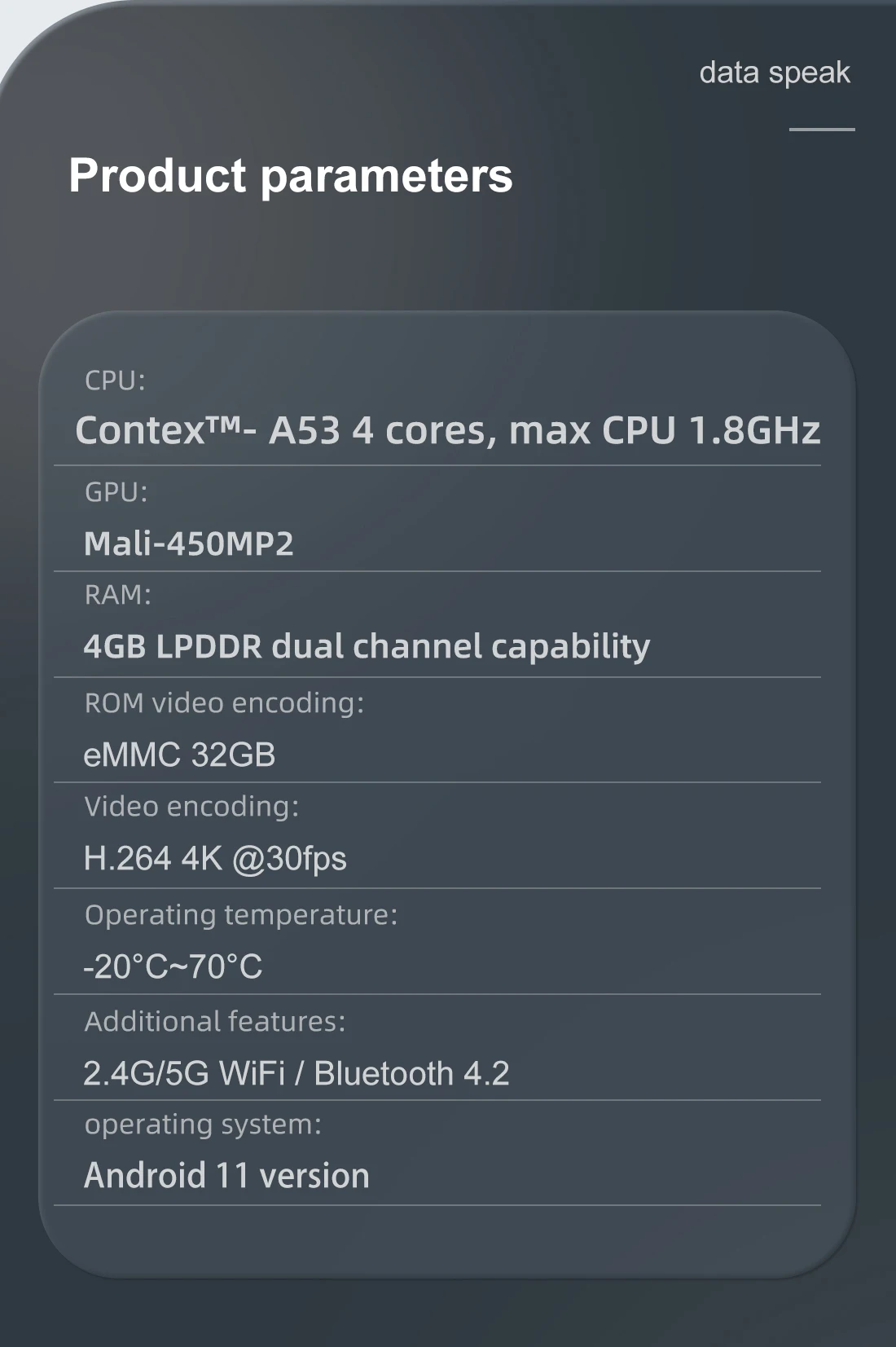Select the H.264 4K @30fps value
The width and height of the screenshot is (896, 1347).
[x=215, y=858]
